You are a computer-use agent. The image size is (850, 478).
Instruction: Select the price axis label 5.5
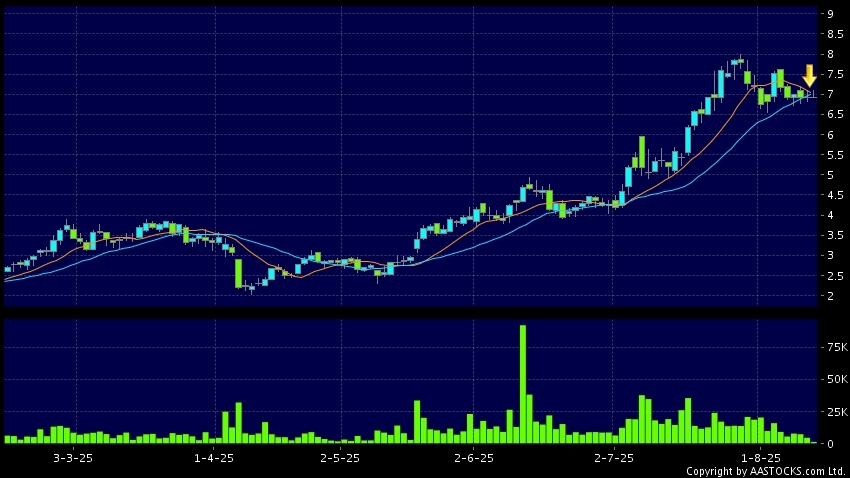click(835, 155)
